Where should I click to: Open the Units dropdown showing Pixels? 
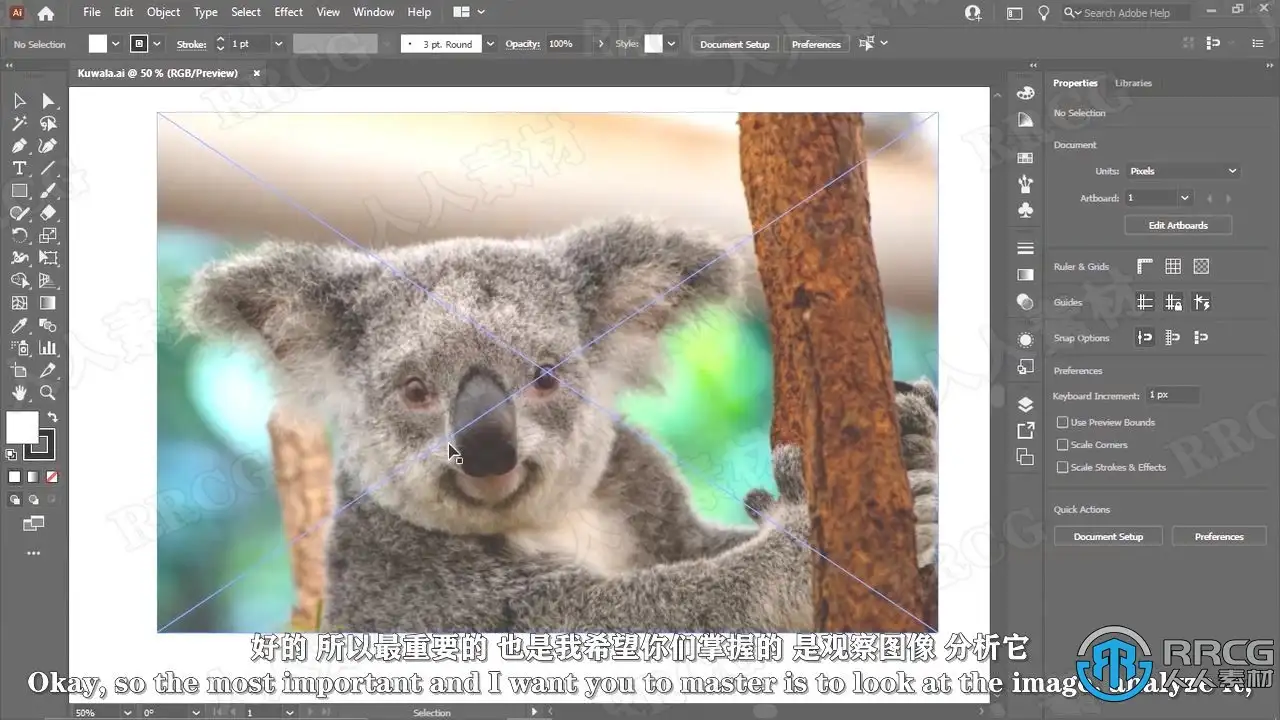click(x=1183, y=171)
